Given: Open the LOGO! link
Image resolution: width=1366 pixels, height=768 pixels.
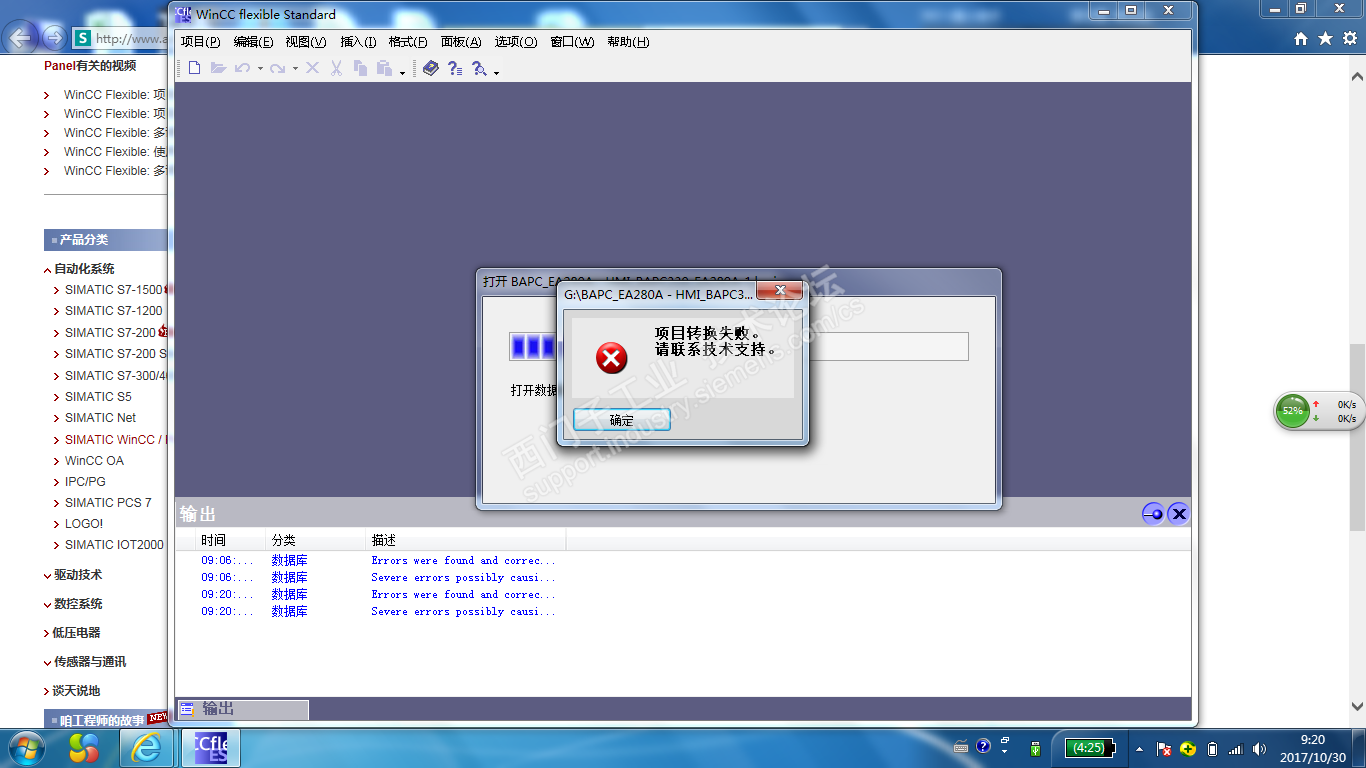Looking at the screenshot, I should 84,524.
